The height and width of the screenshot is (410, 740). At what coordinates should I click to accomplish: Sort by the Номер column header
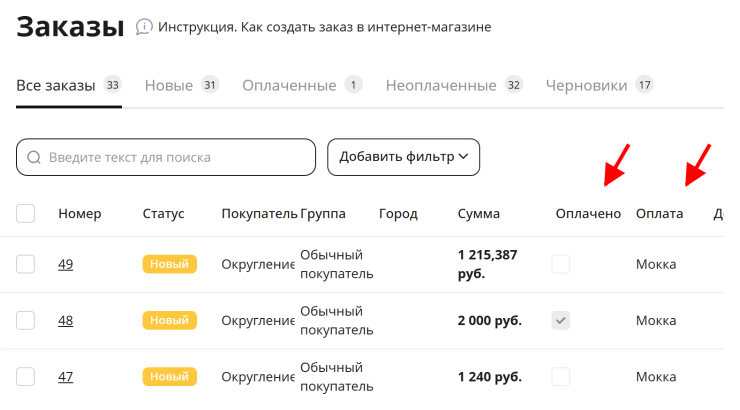click(80, 214)
